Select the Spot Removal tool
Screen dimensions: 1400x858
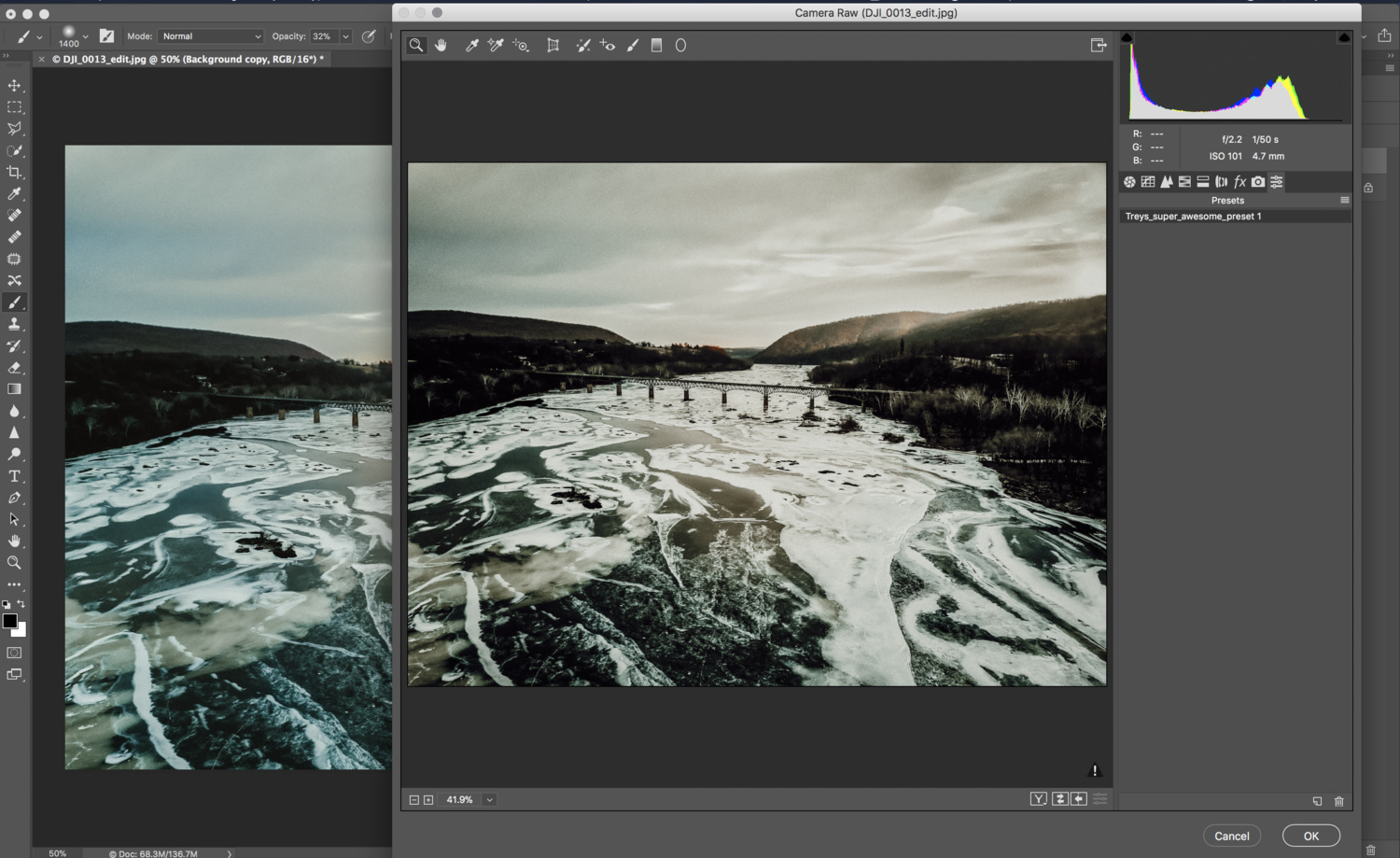583,45
